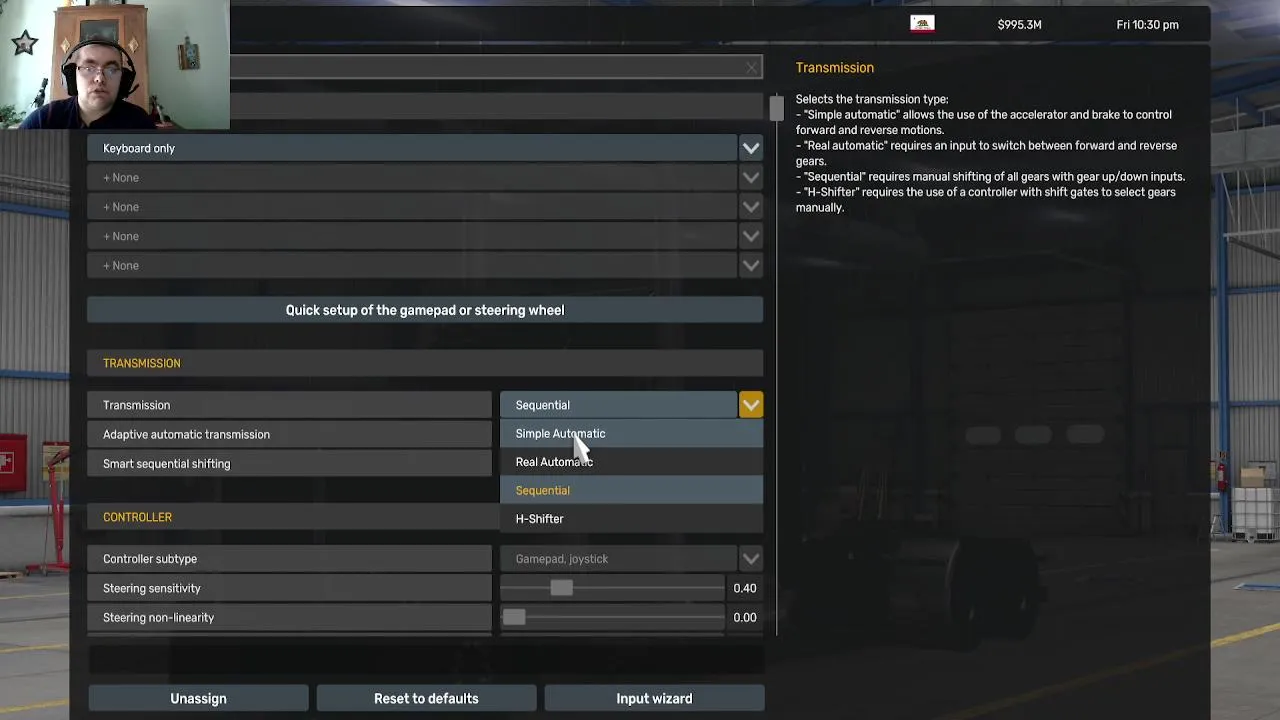Image resolution: width=1280 pixels, height=720 pixels.
Task: Click the California flag icon
Action: pos(922,24)
